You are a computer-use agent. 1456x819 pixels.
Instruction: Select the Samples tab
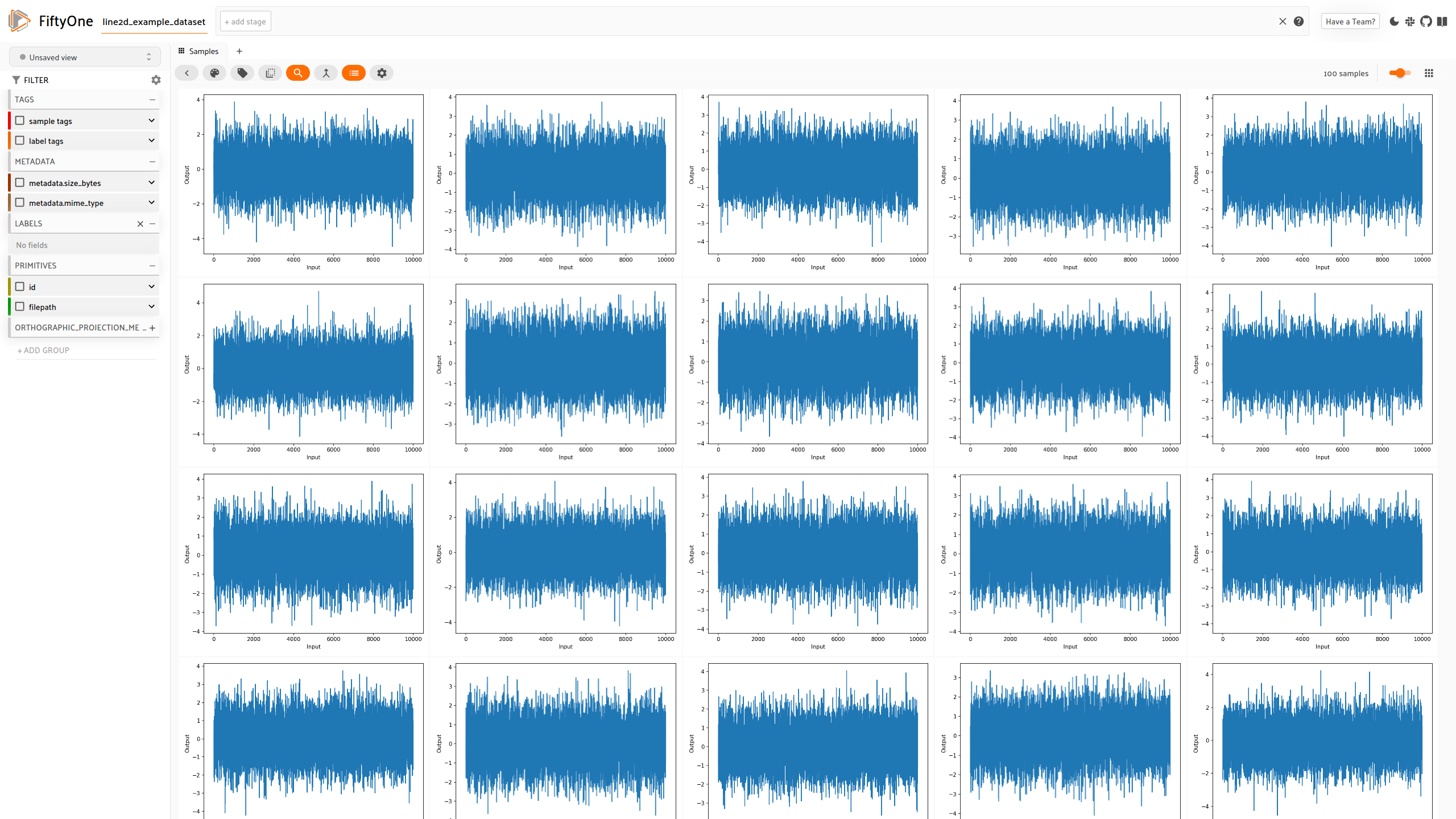tap(198, 51)
